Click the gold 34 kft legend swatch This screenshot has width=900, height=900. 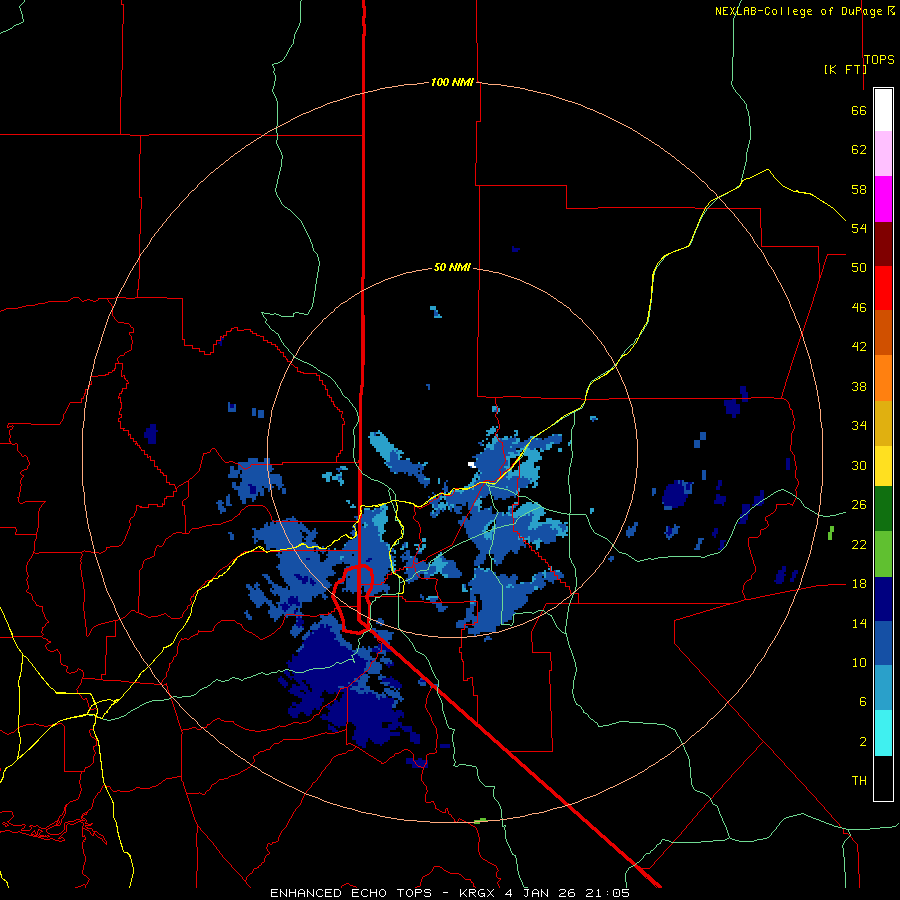tap(883, 423)
